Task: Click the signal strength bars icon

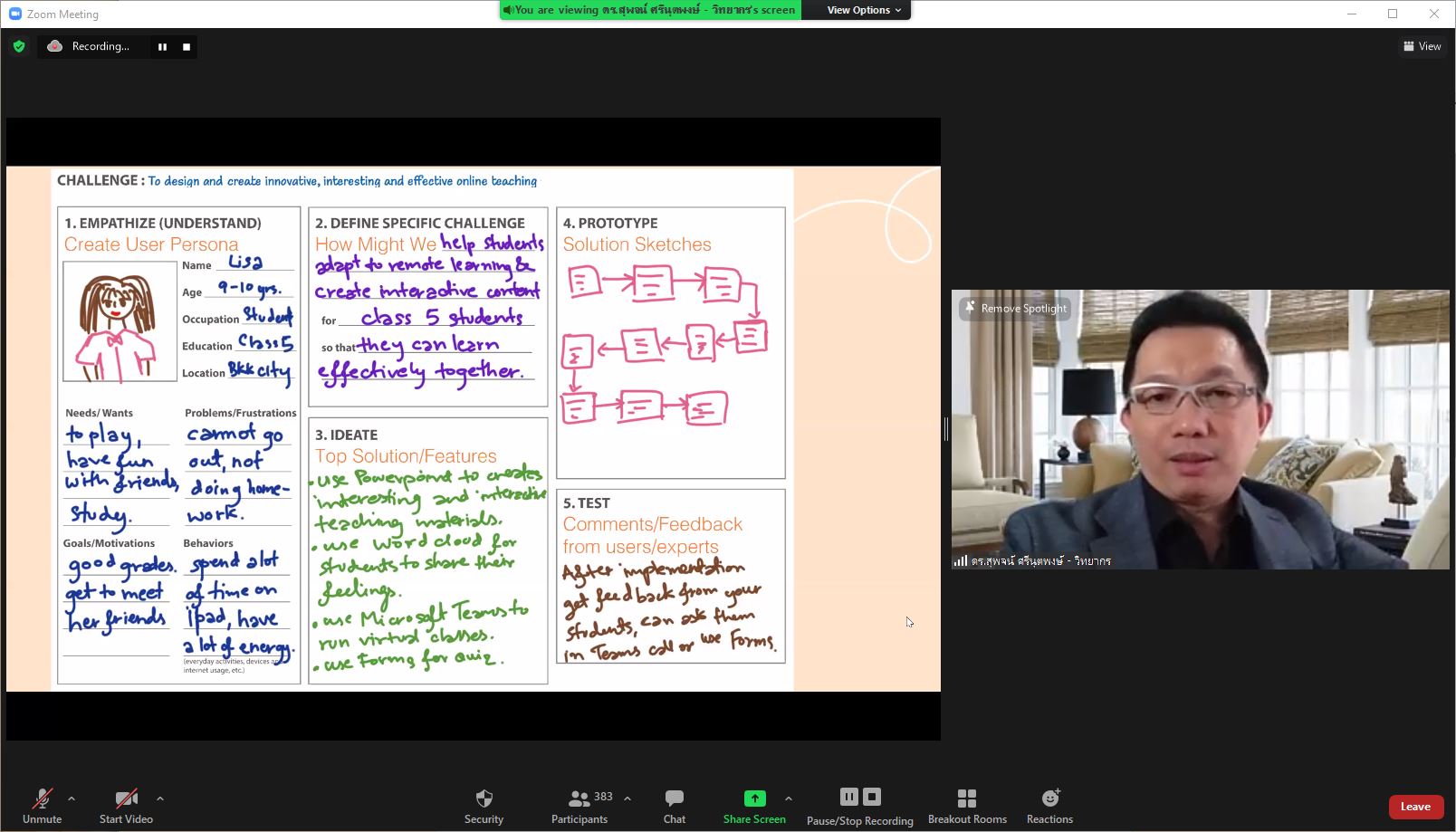Action: click(x=960, y=561)
